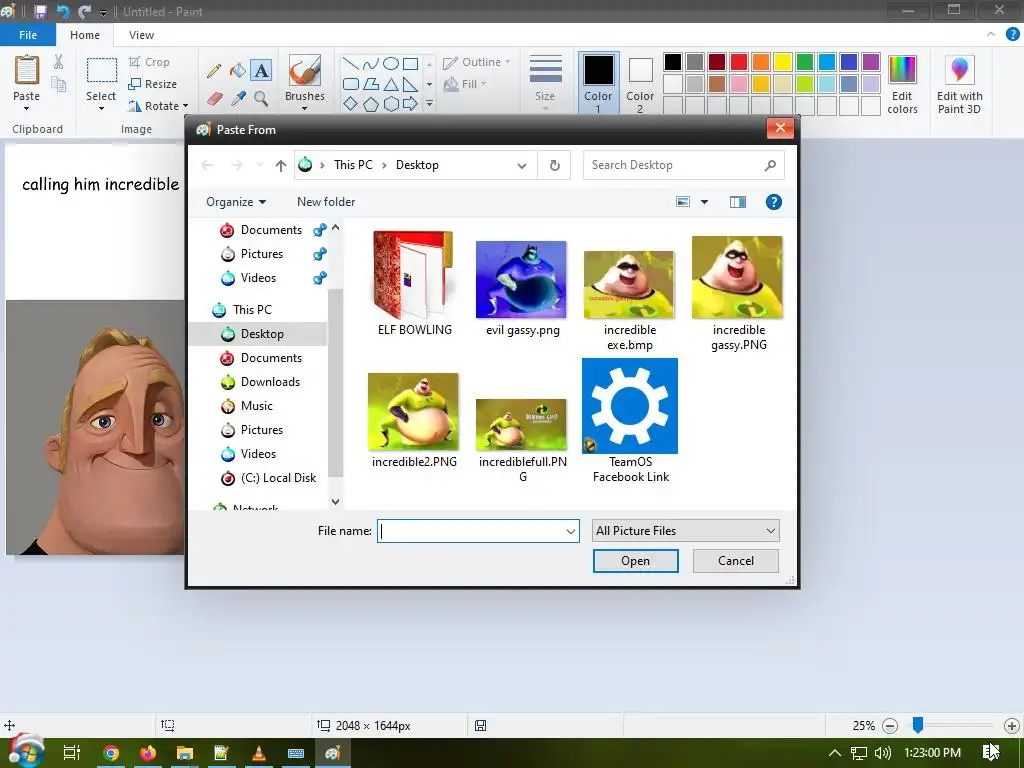
Task: Switch to the Home ribbon tab
Action: click(x=85, y=35)
